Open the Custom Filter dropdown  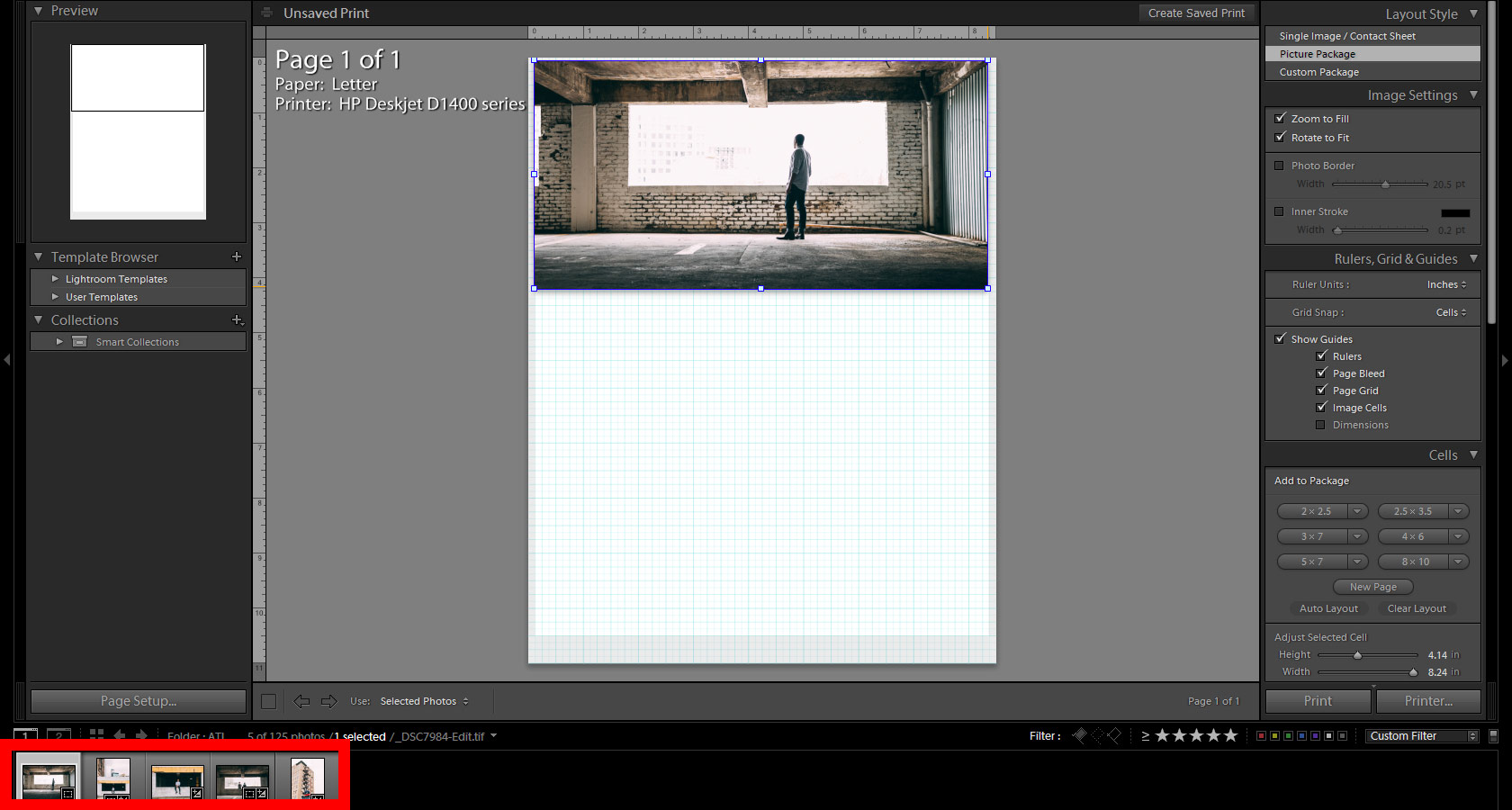coord(1422,735)
